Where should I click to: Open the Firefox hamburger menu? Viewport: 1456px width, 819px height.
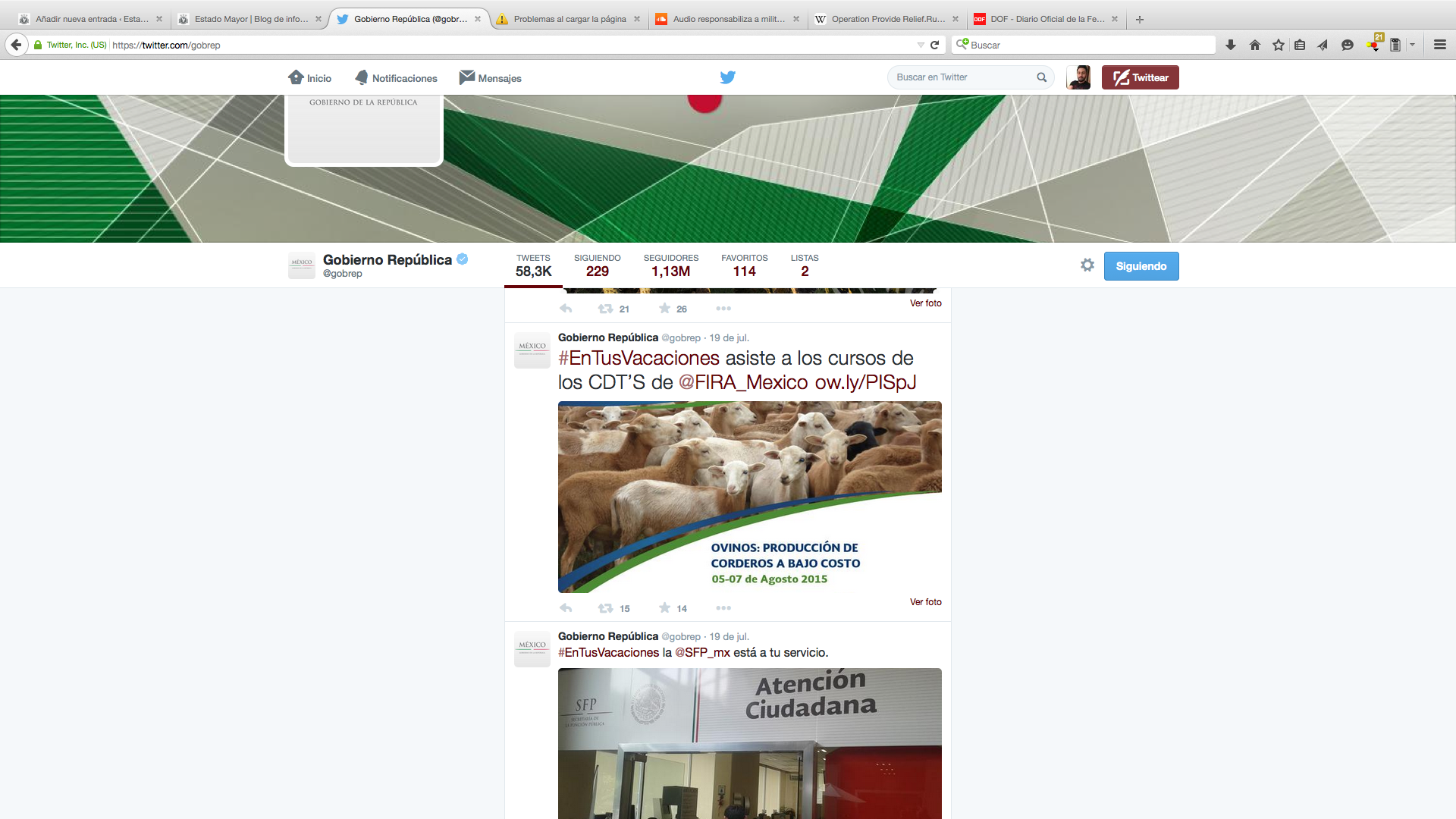(1439, 45)
